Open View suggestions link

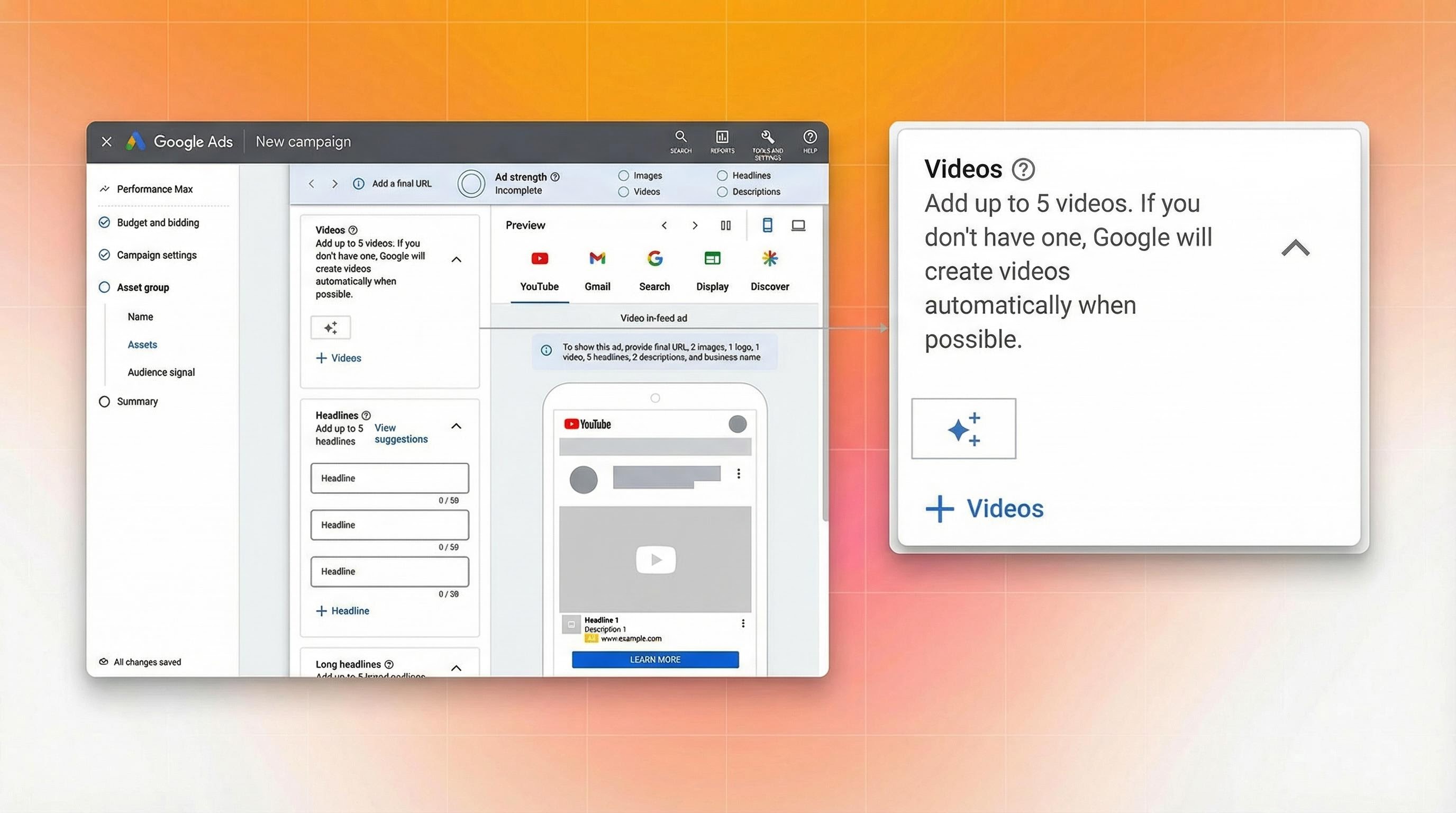click(x=401, y=433)
